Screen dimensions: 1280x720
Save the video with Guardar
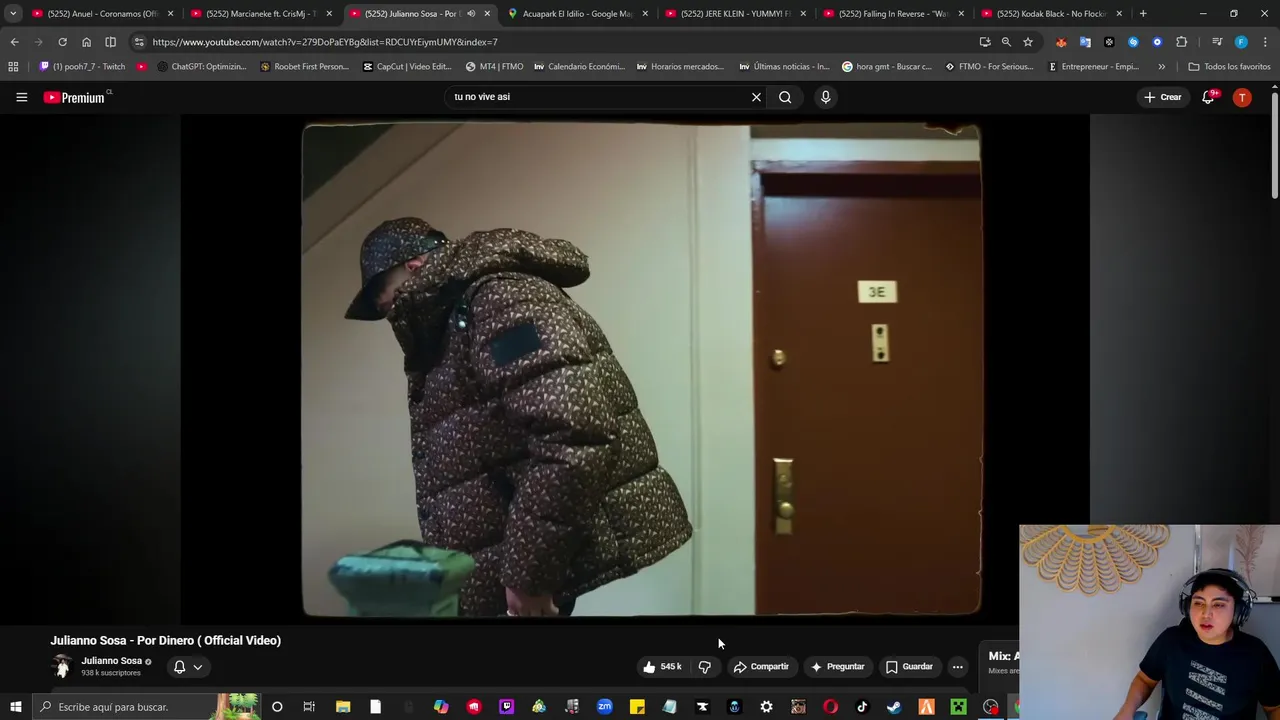click(x=909, y=667)
